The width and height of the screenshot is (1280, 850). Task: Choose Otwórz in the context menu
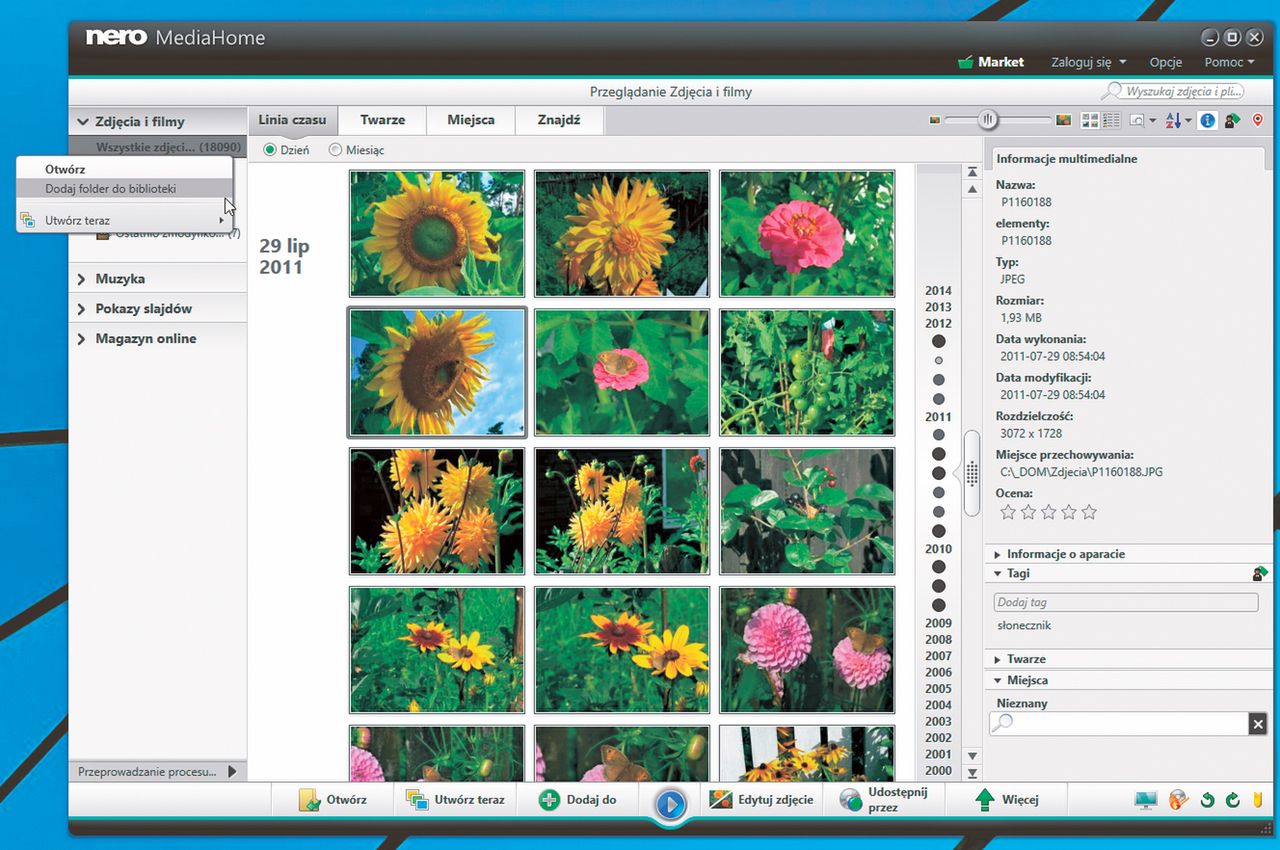click(x=125, y=170)
